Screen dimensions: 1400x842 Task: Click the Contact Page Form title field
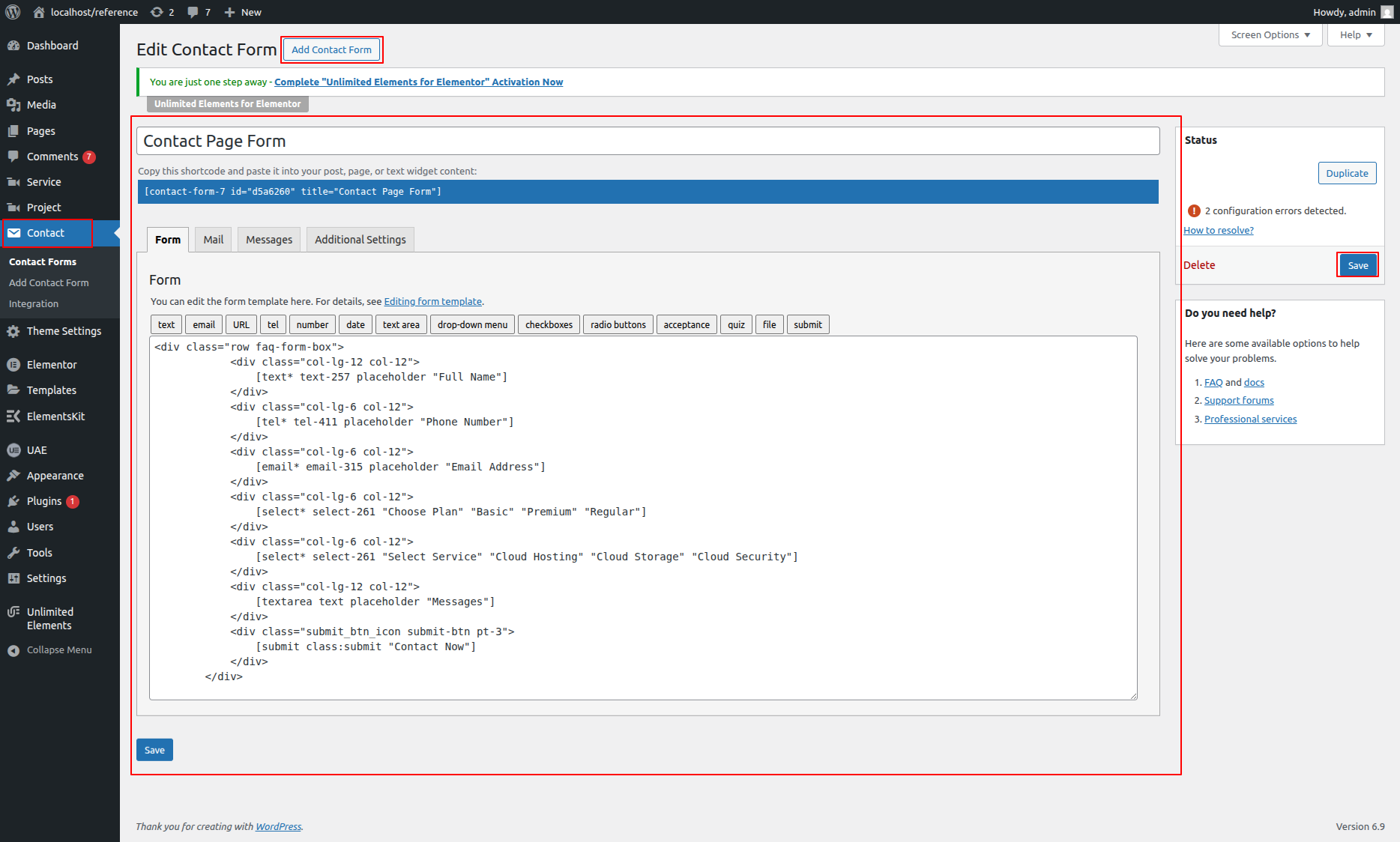point(648,141)
